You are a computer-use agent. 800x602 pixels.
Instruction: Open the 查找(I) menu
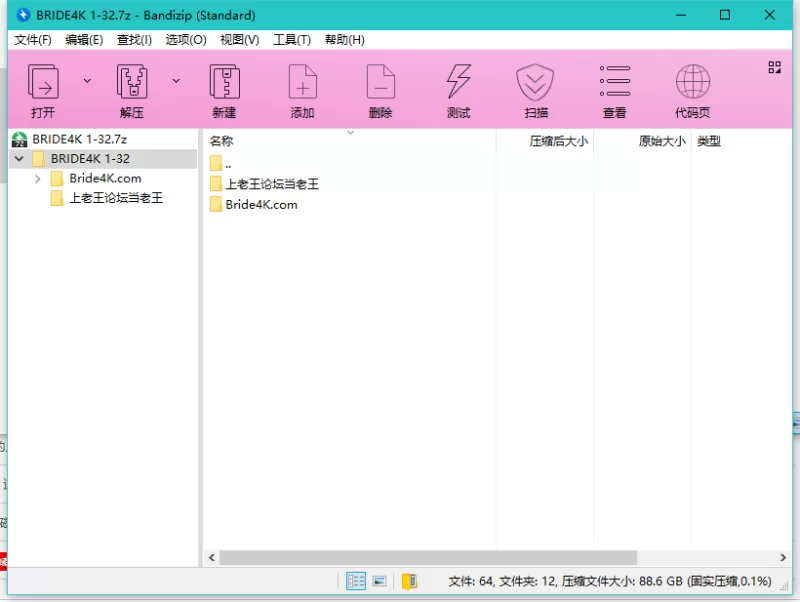tap(134, 40)
